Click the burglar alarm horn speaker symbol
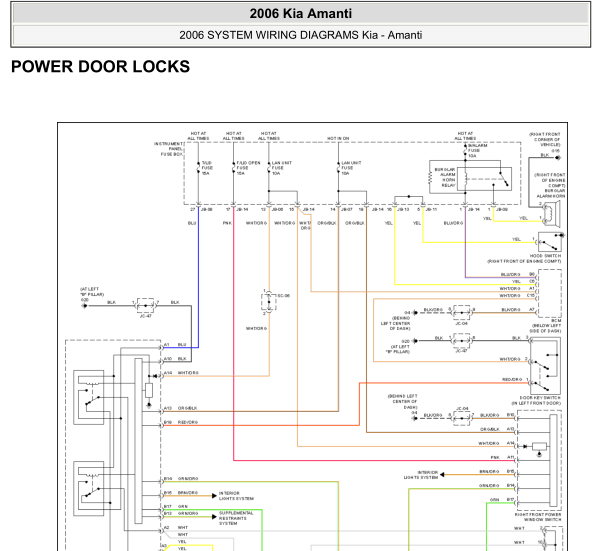 [551, 215]
